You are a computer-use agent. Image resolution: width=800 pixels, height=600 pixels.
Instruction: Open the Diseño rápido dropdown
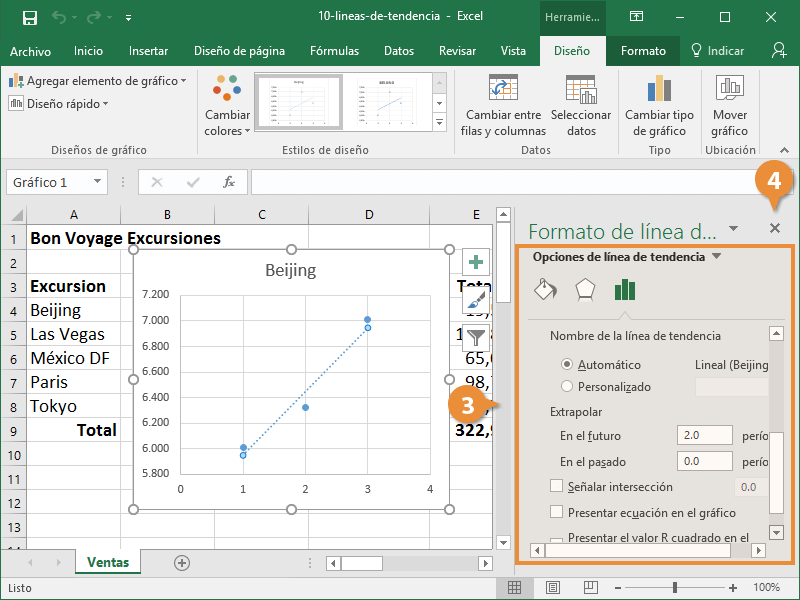click(59, 103)
